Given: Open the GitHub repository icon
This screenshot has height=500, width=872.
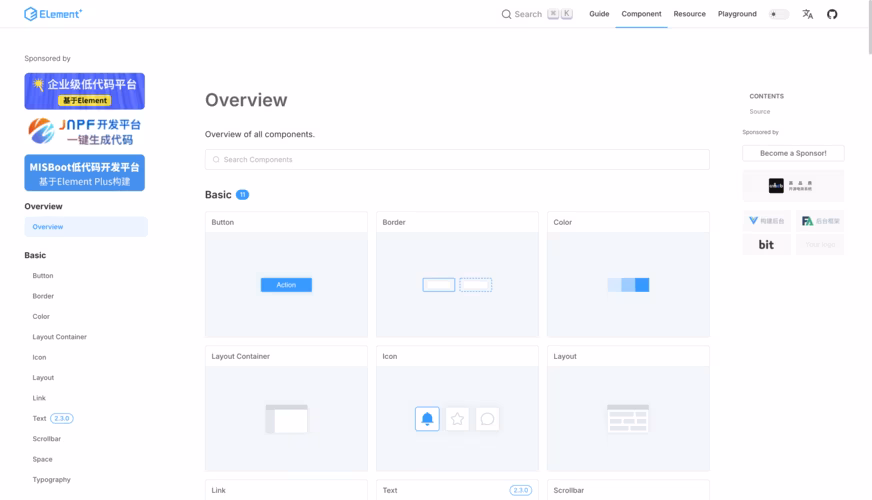Looking at the screenshot, I should click(x=832, y=14).
